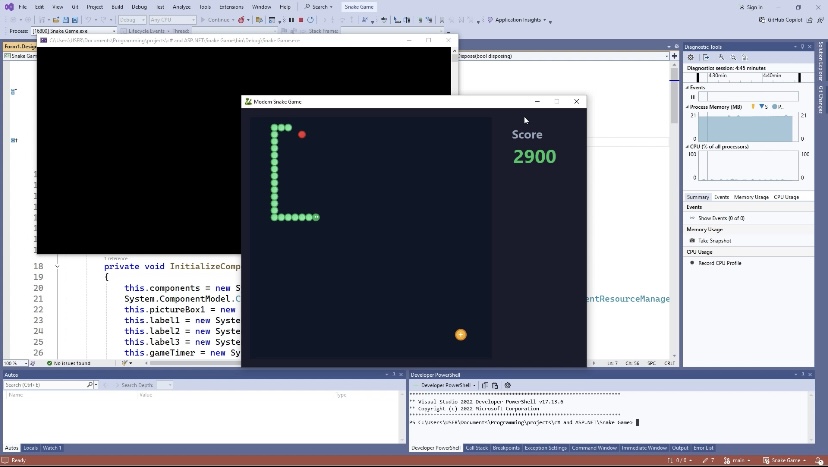Click the Save All toolbar icon

pos(73,20)
